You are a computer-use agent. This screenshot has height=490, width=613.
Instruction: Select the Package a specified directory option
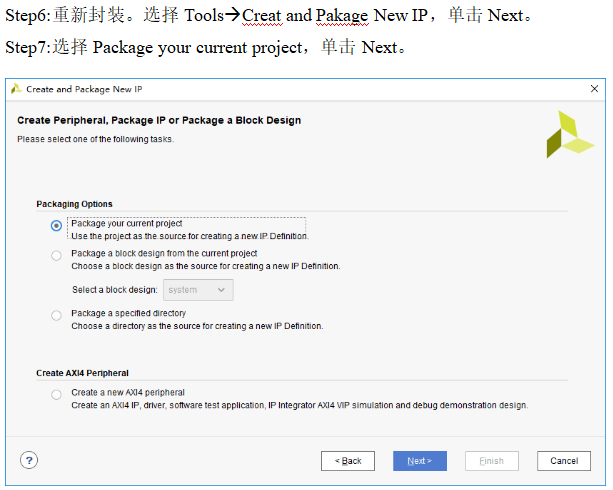click(56, 315)
